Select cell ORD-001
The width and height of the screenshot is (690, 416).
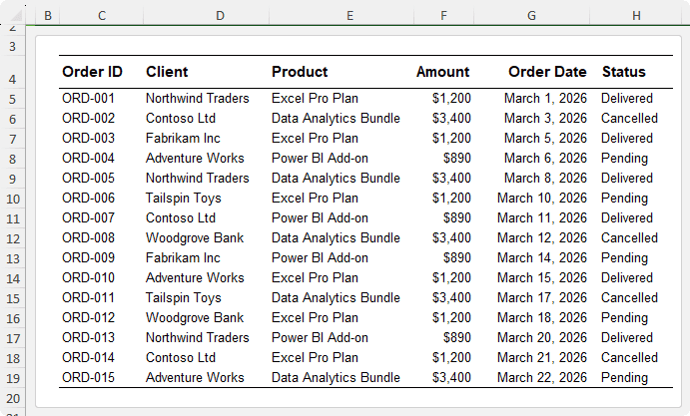pos(88,98)
